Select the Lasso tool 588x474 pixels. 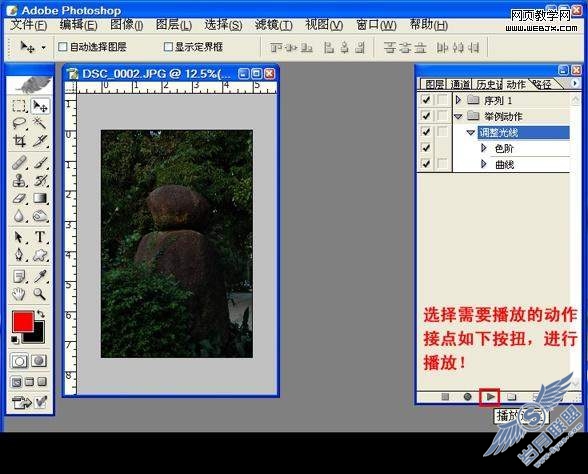tap(19, 123)
